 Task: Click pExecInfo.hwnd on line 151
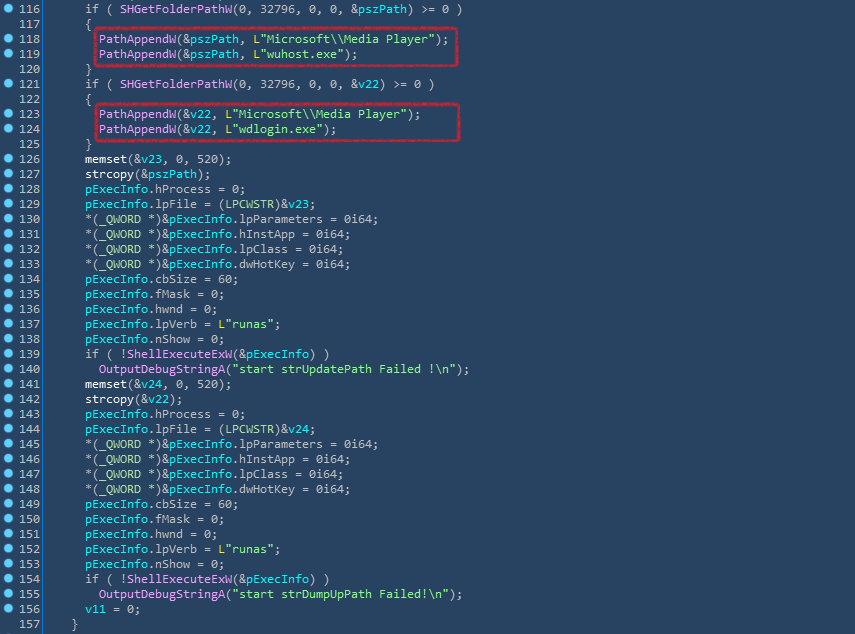pos(134,534)
